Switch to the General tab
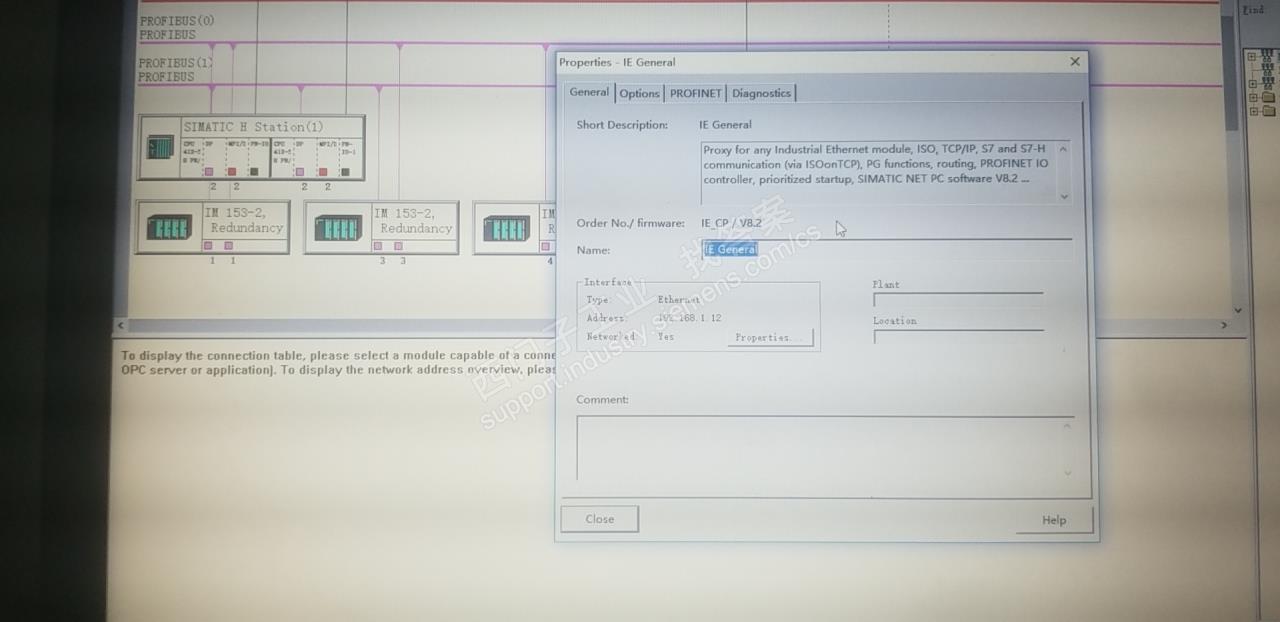The width and height of the screenshot is (1280, 622). click(589, 92)
